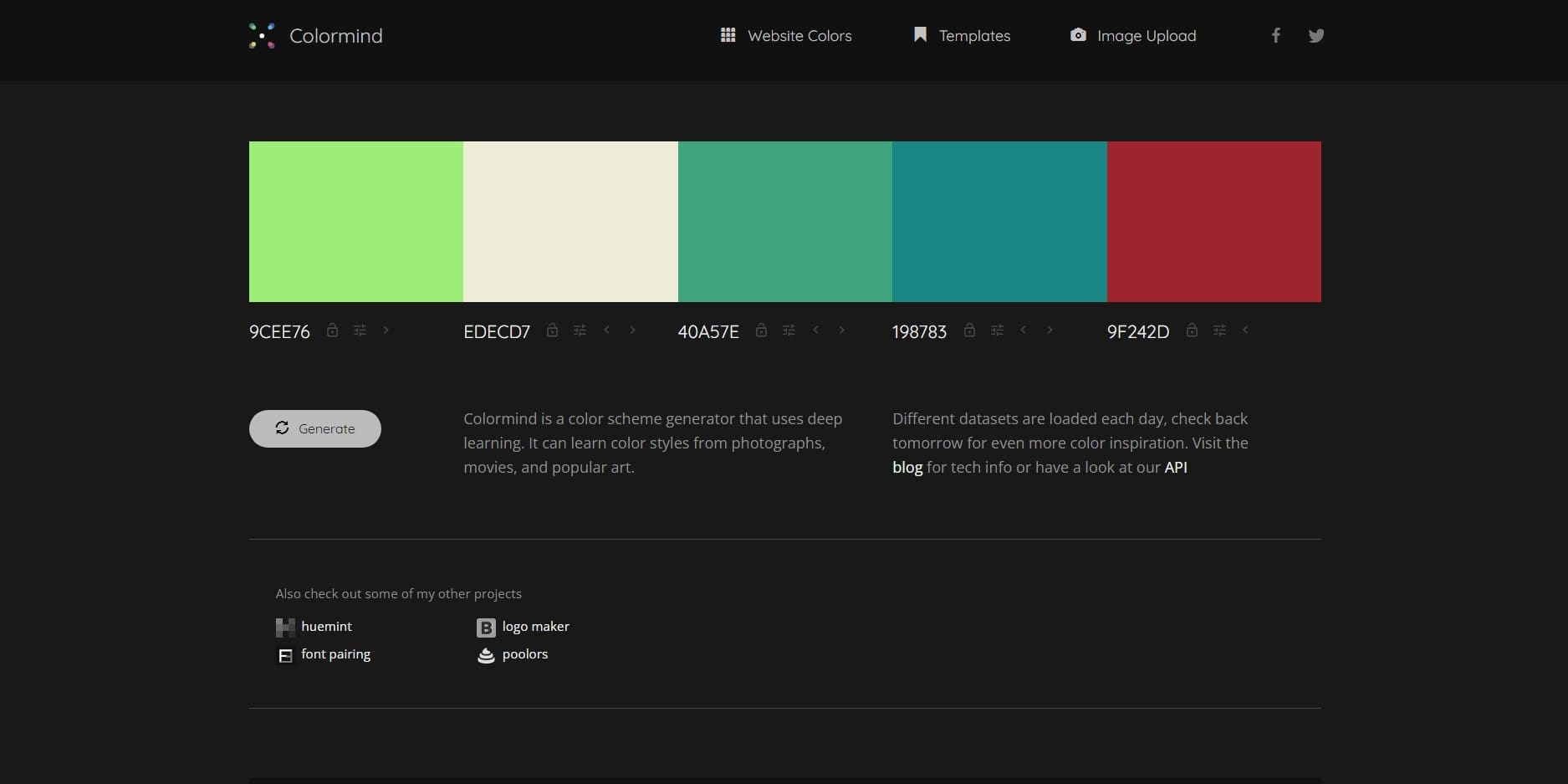Click the Website Colors grid icon
This screenshot has width=1568, height=784.
[727, 35]
